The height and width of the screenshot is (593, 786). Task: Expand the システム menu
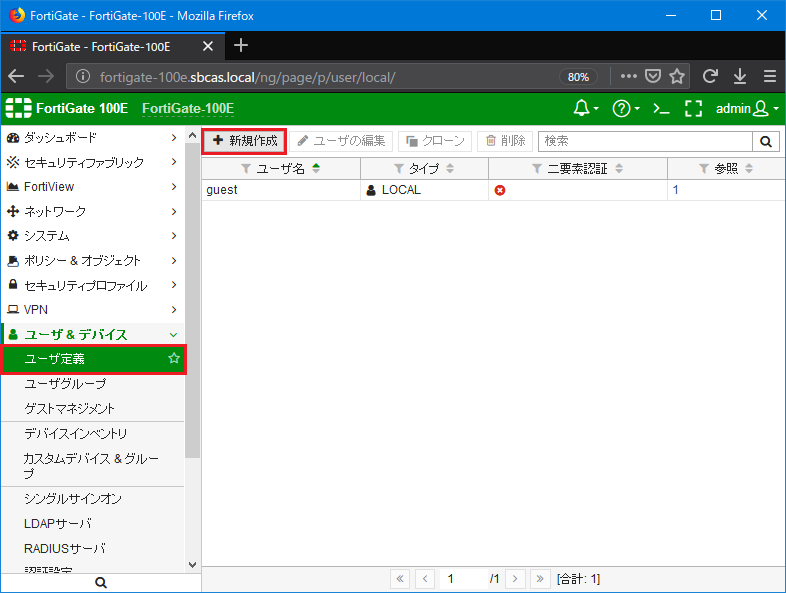click(x=92, y=236)
